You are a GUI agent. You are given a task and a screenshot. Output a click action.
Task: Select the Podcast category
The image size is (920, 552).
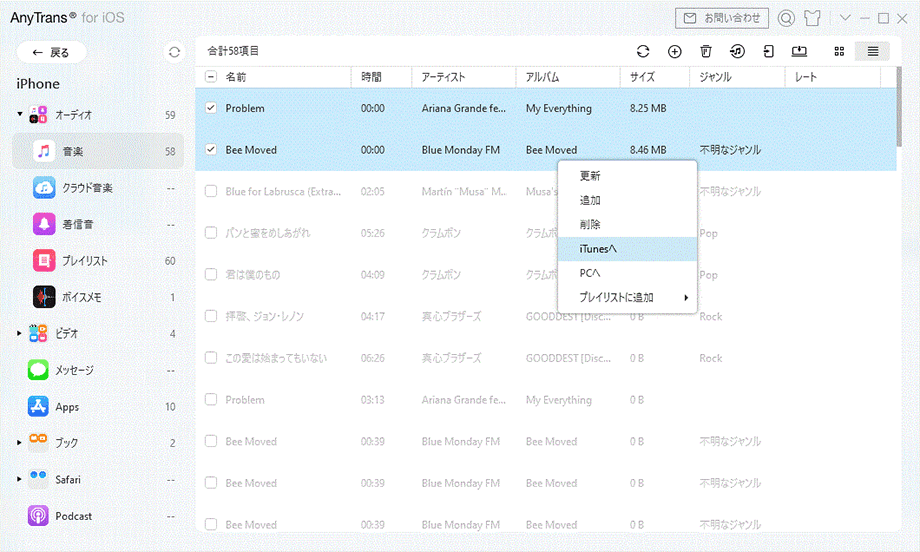point(98,516)
